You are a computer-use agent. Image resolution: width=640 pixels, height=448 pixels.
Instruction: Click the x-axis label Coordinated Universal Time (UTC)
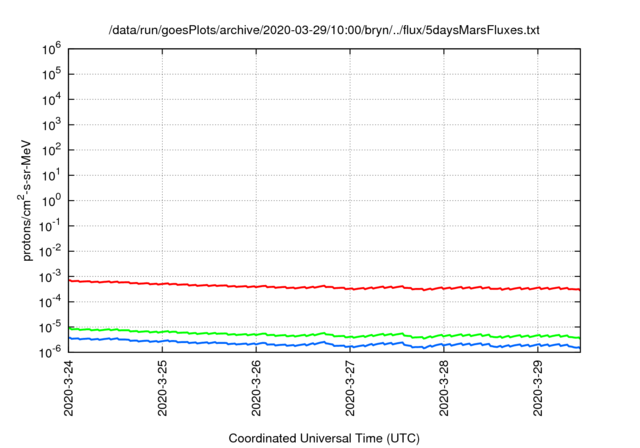(324, 438)
